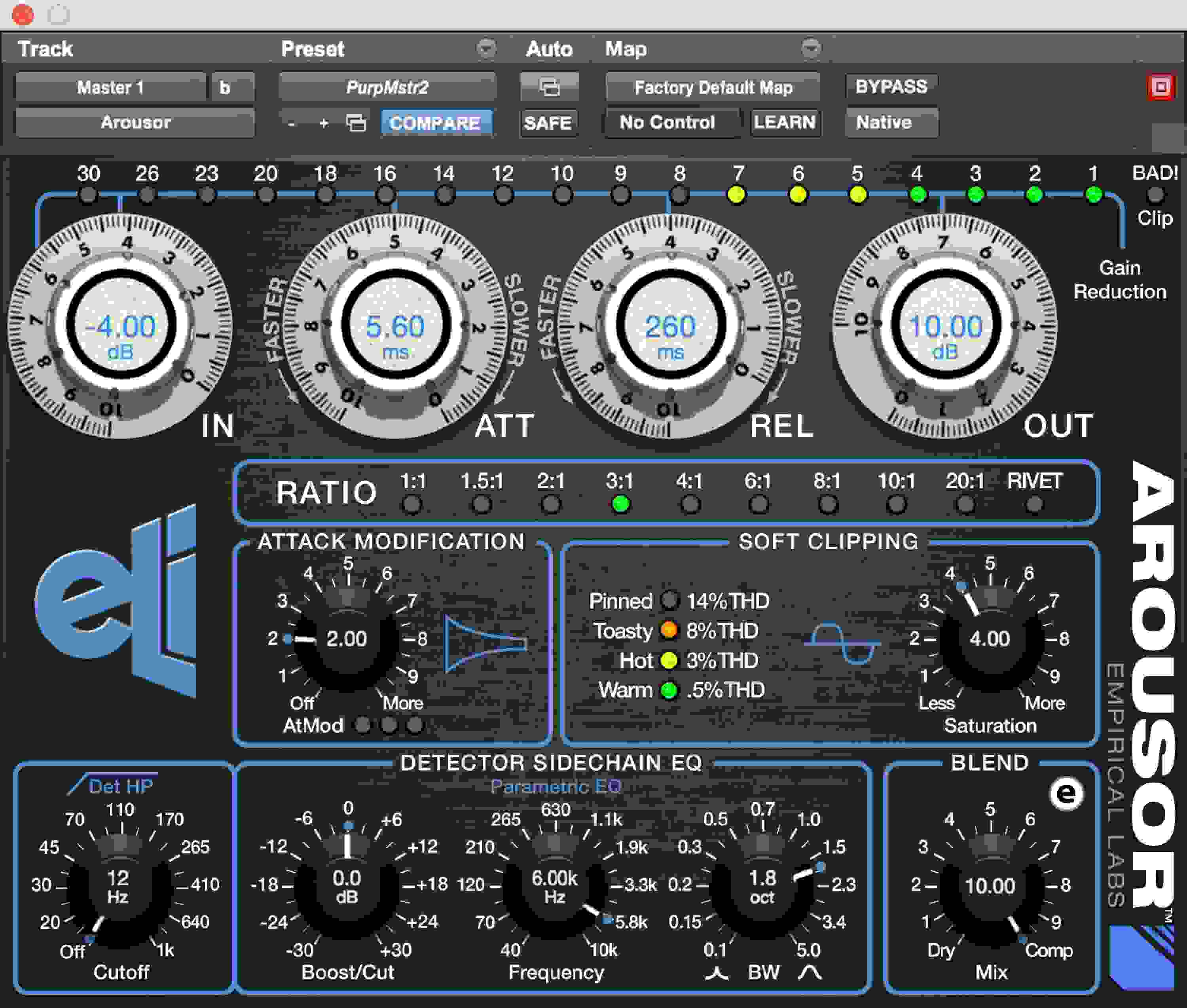Click the LEARN button
The image size is (1187, 1008).
tap(786, 122)
